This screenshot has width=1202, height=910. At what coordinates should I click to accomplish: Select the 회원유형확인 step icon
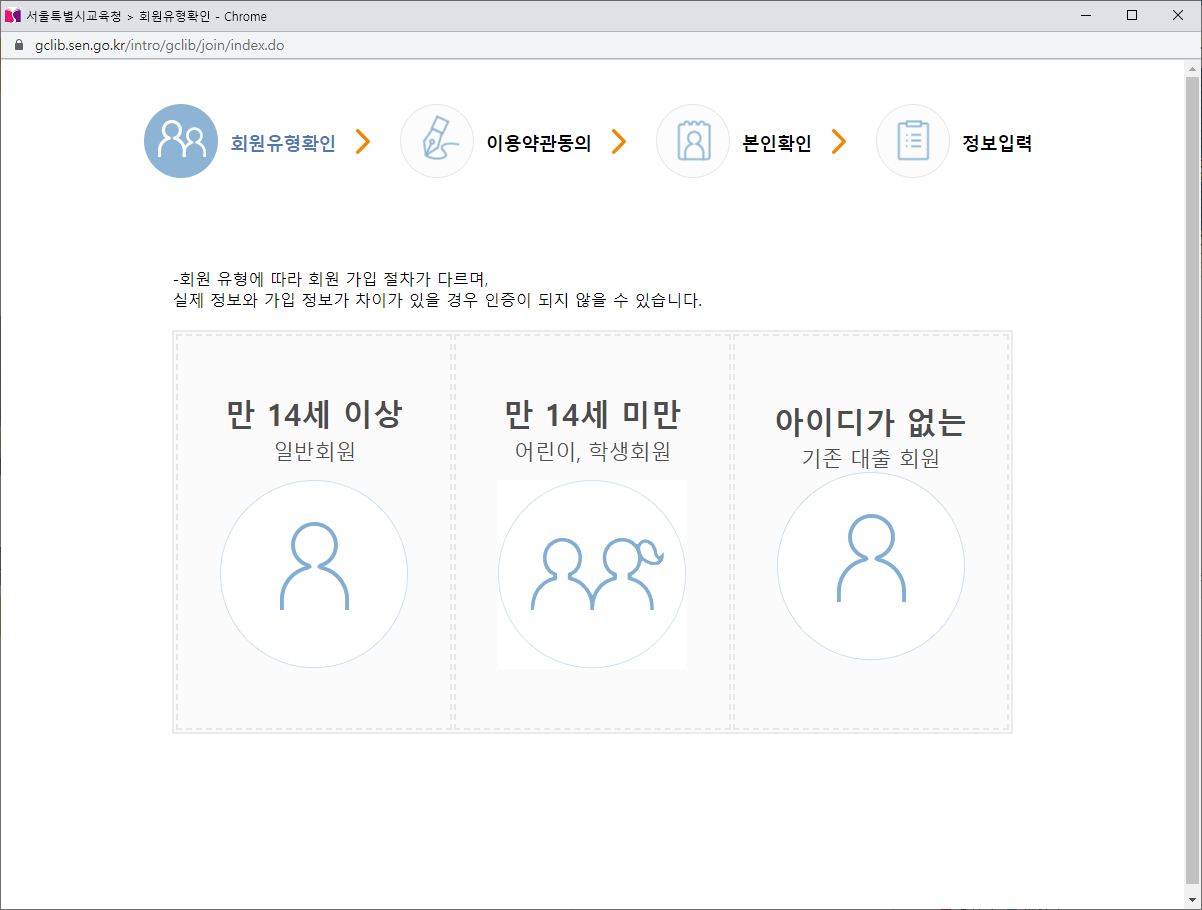point(181,141)
